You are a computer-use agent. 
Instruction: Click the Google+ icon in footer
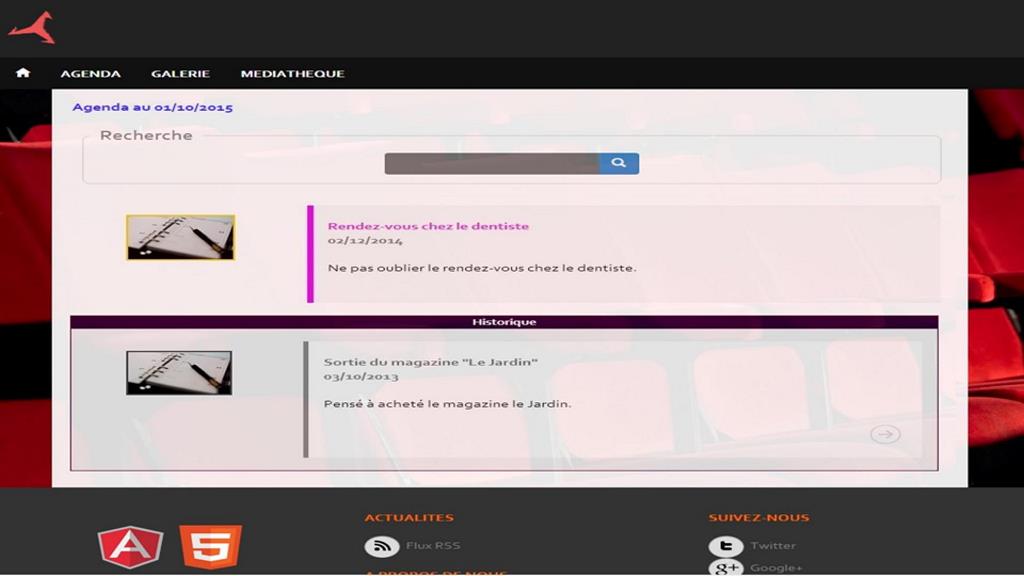pyautogui.click(x=726, y=568)
